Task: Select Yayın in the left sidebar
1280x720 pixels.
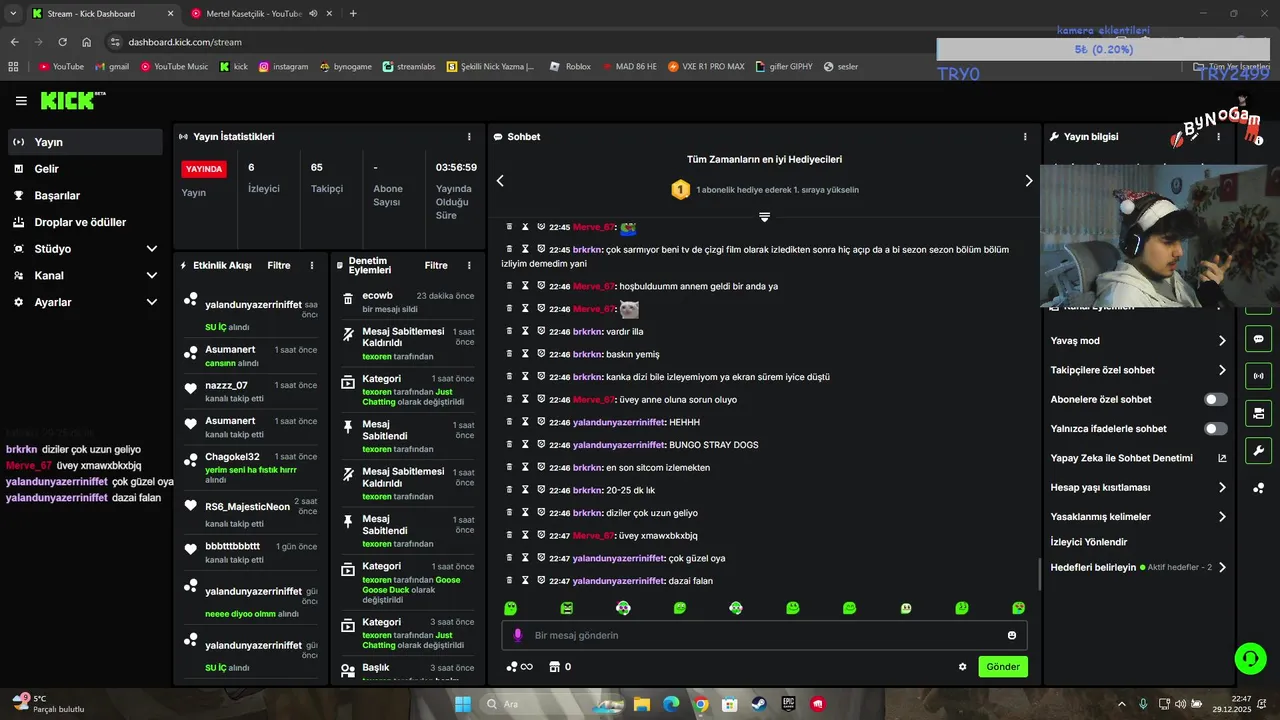Action: tap(84, 142)
